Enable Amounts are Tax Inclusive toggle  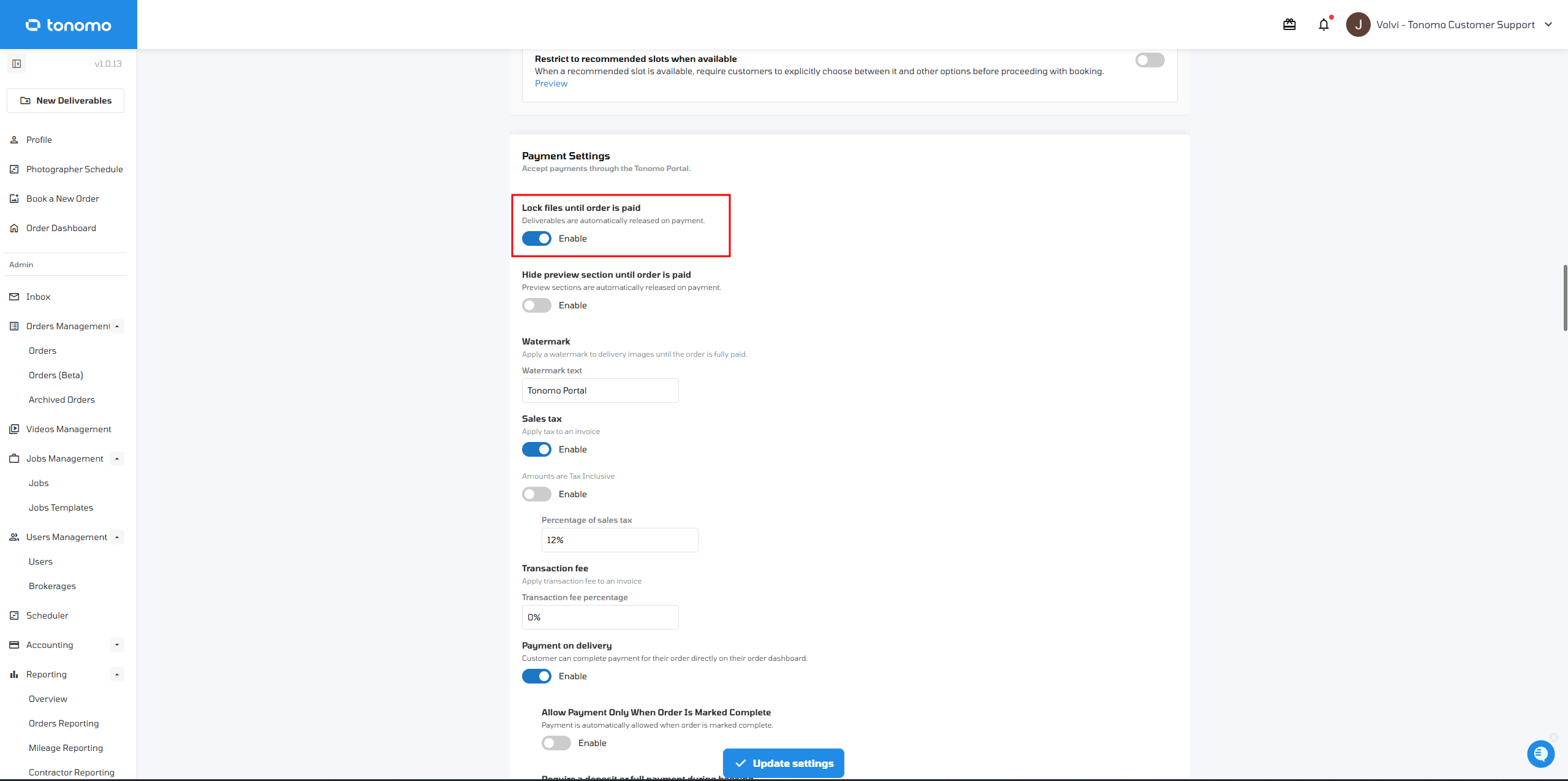pyautogui.click(x=537, y=494)
